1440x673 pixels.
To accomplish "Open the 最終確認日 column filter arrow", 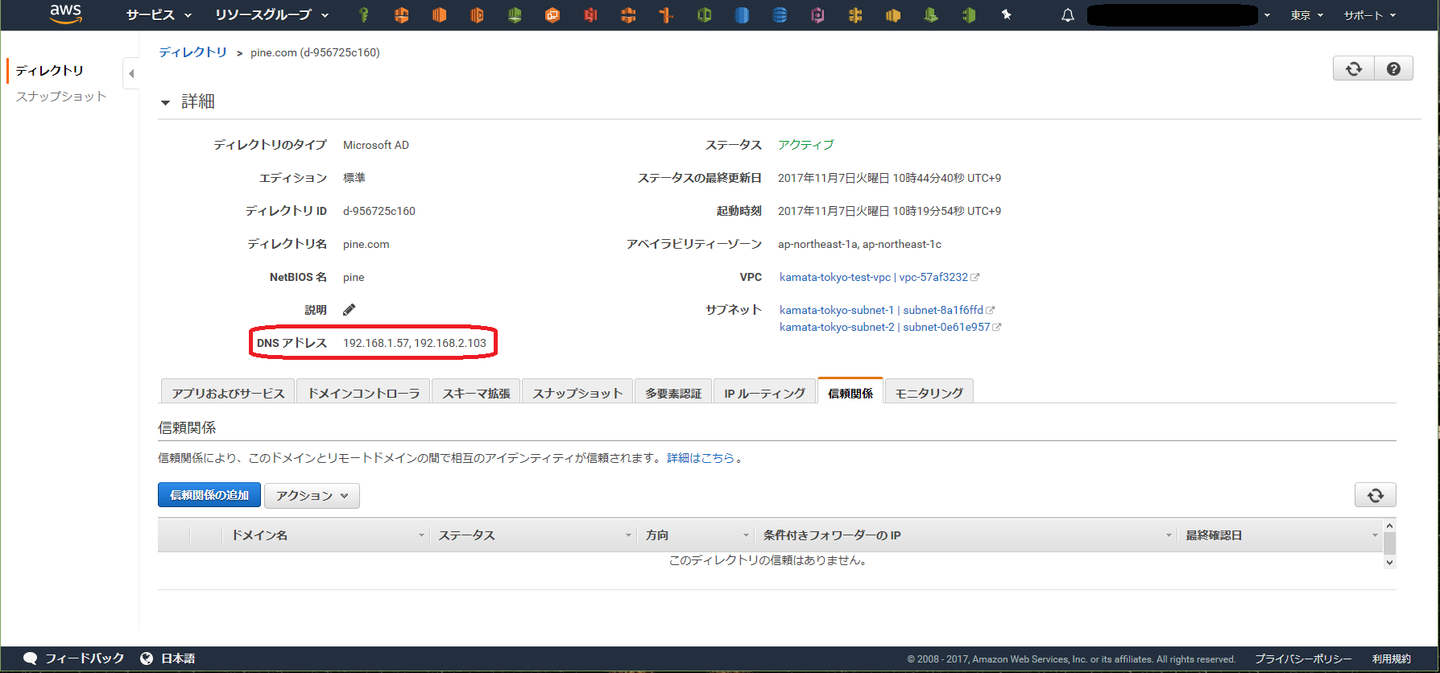I will pyautogui.click(x=1375, y=536).
